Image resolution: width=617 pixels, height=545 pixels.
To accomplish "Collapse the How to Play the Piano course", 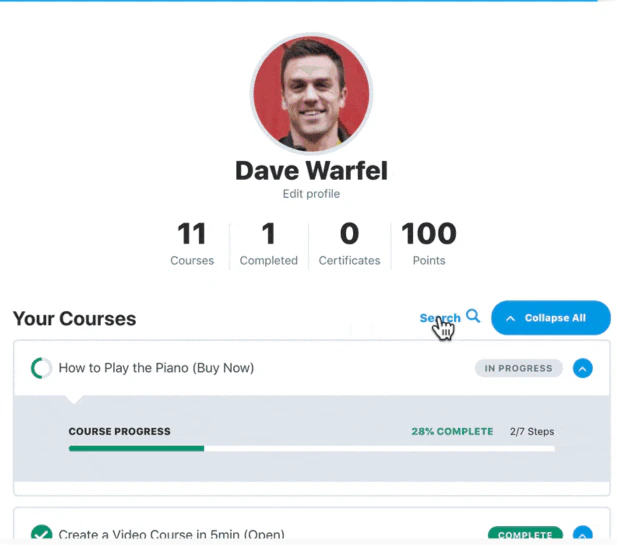I will pos(583,368).
